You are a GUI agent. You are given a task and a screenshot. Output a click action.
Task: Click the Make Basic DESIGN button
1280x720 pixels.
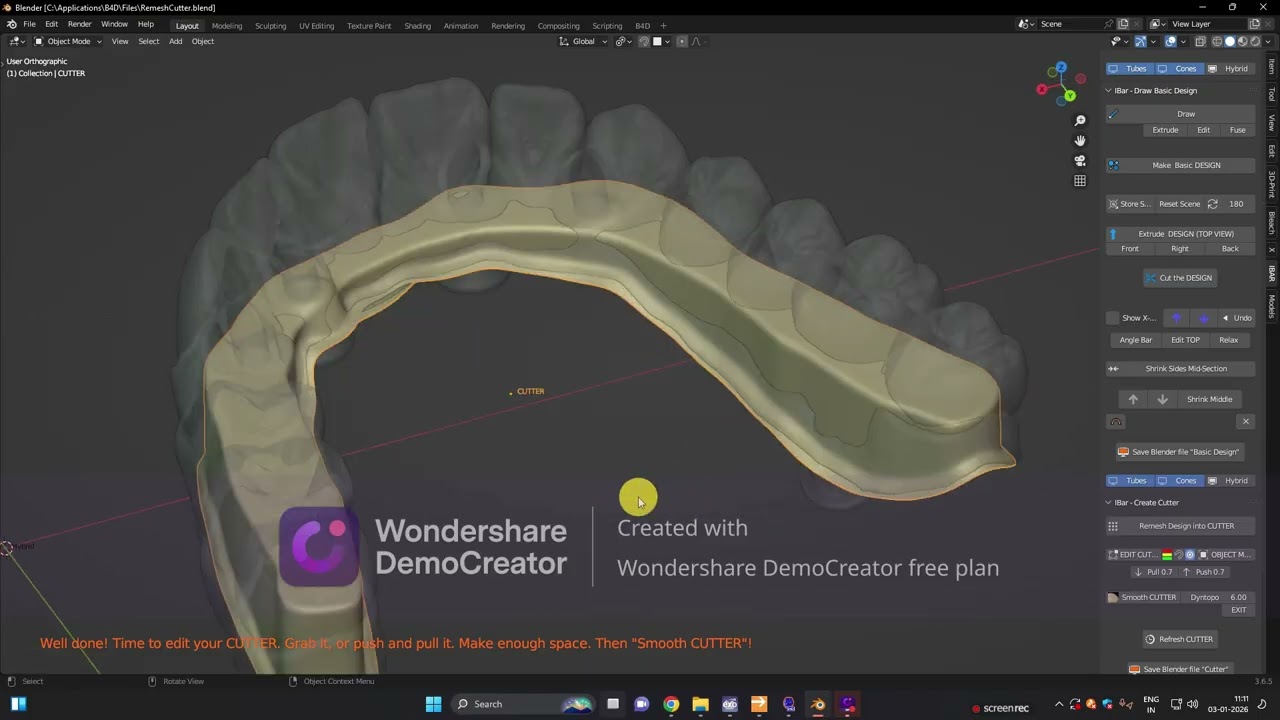coord(1180,165)
